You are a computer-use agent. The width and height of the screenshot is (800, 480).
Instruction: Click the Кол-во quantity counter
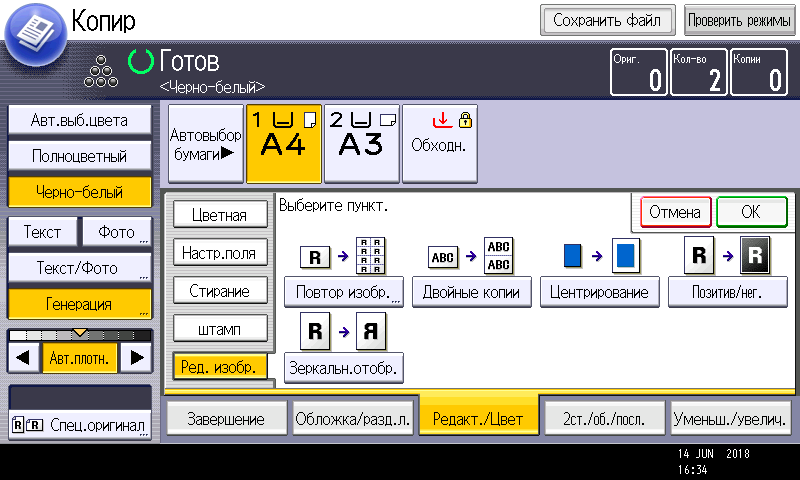[698, 72]
